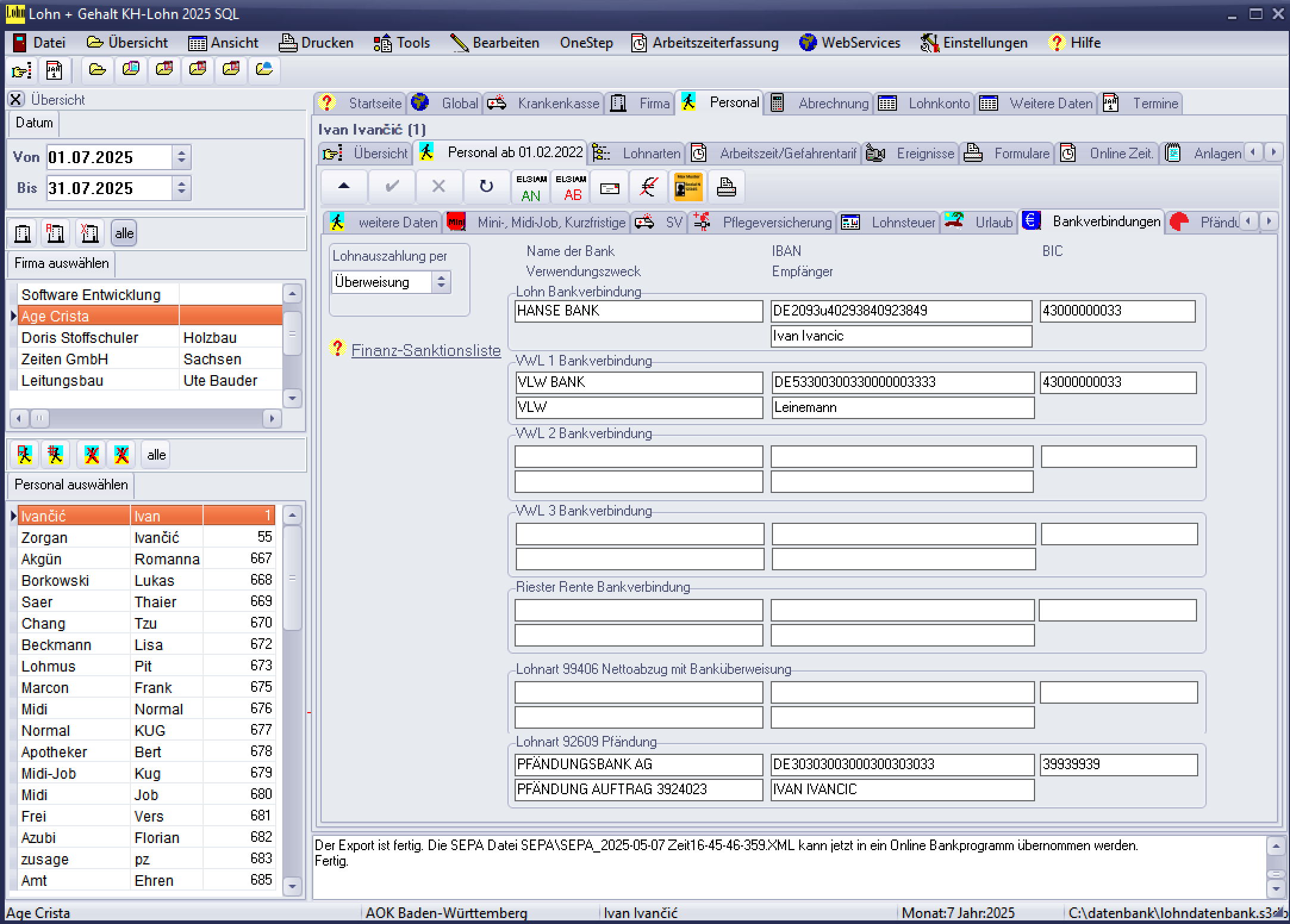The width and height of the screenshot is (1290, 924).
Task: Select employee Beckmann Lisa
Action: pos(147,645)
